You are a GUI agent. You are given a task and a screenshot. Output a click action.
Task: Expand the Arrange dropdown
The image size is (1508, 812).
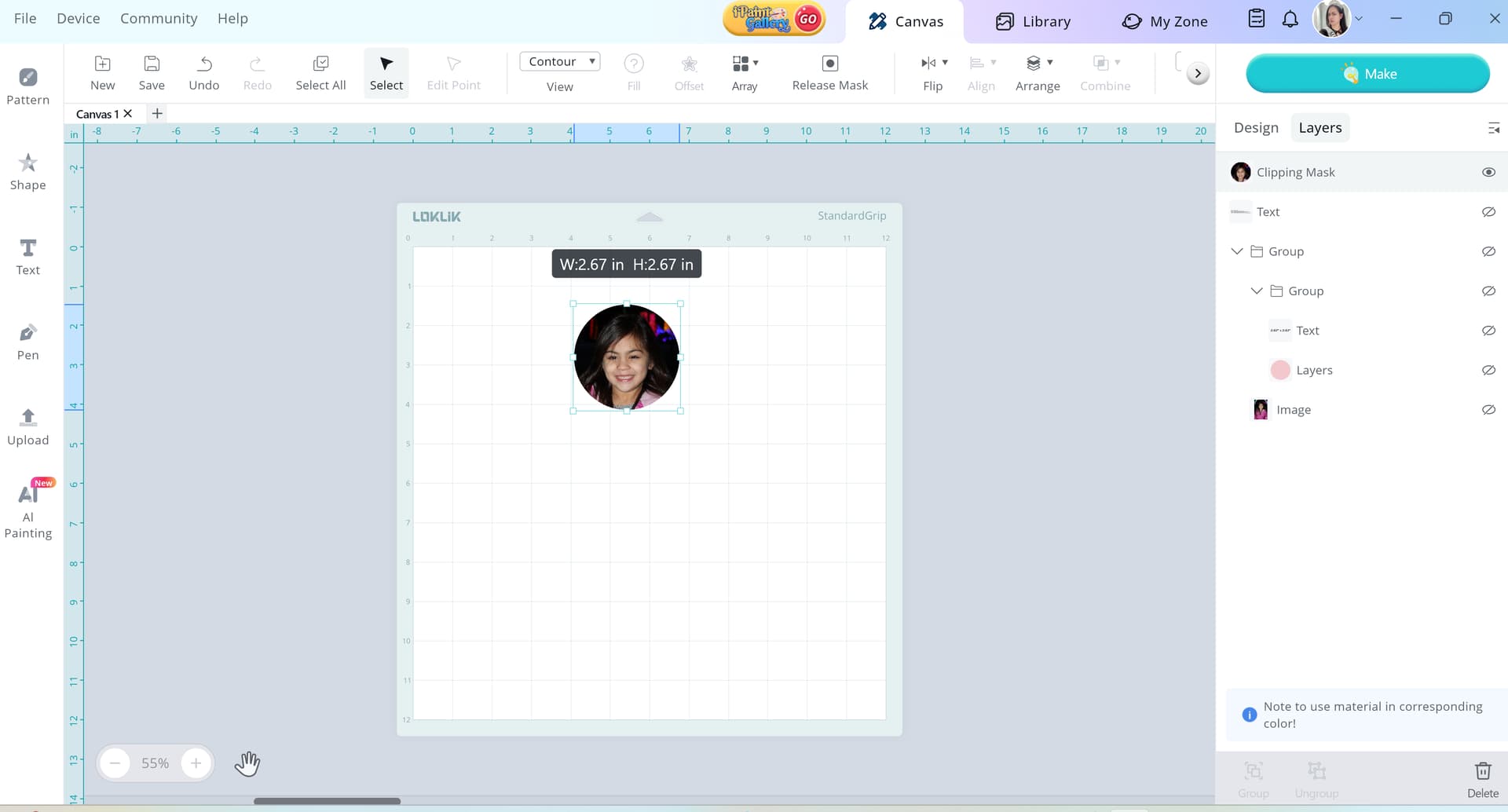tap(1049, 63)
